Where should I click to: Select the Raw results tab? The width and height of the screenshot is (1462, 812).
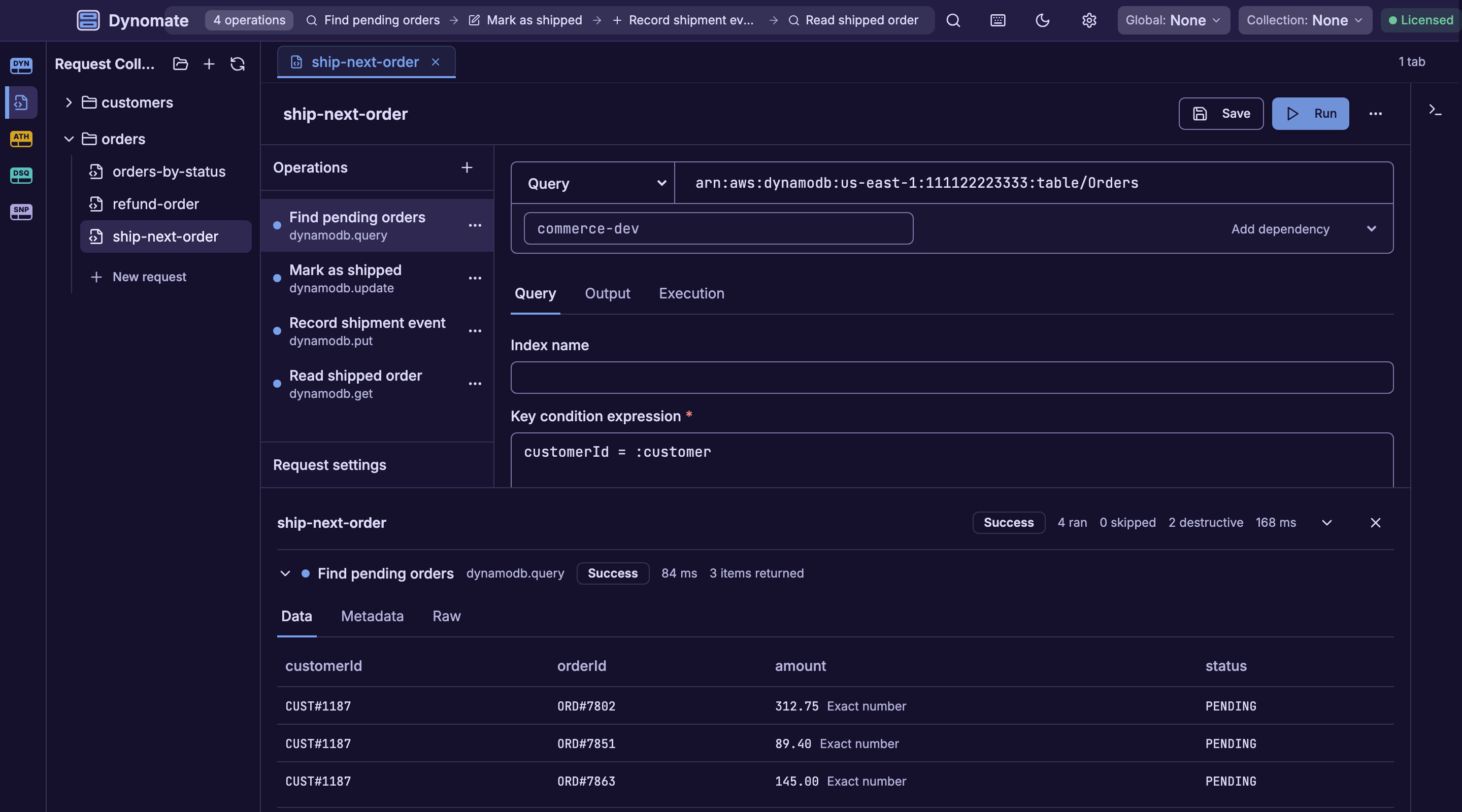point(446,616)
